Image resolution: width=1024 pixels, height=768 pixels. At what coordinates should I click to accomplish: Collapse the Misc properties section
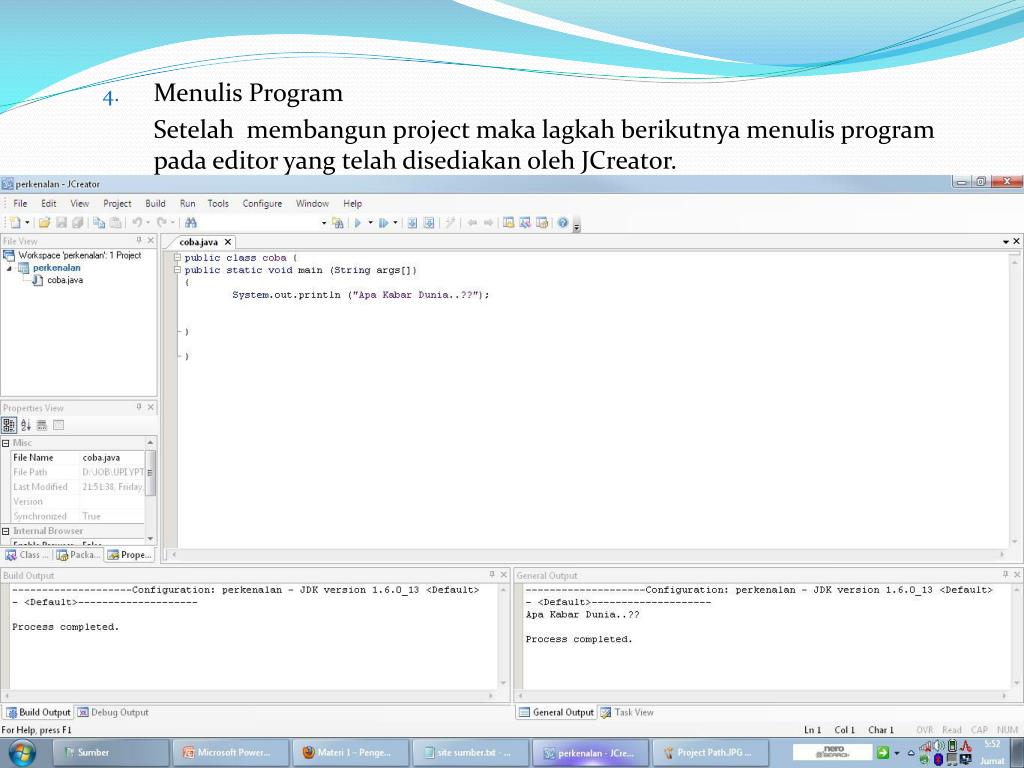pos(6,443)
